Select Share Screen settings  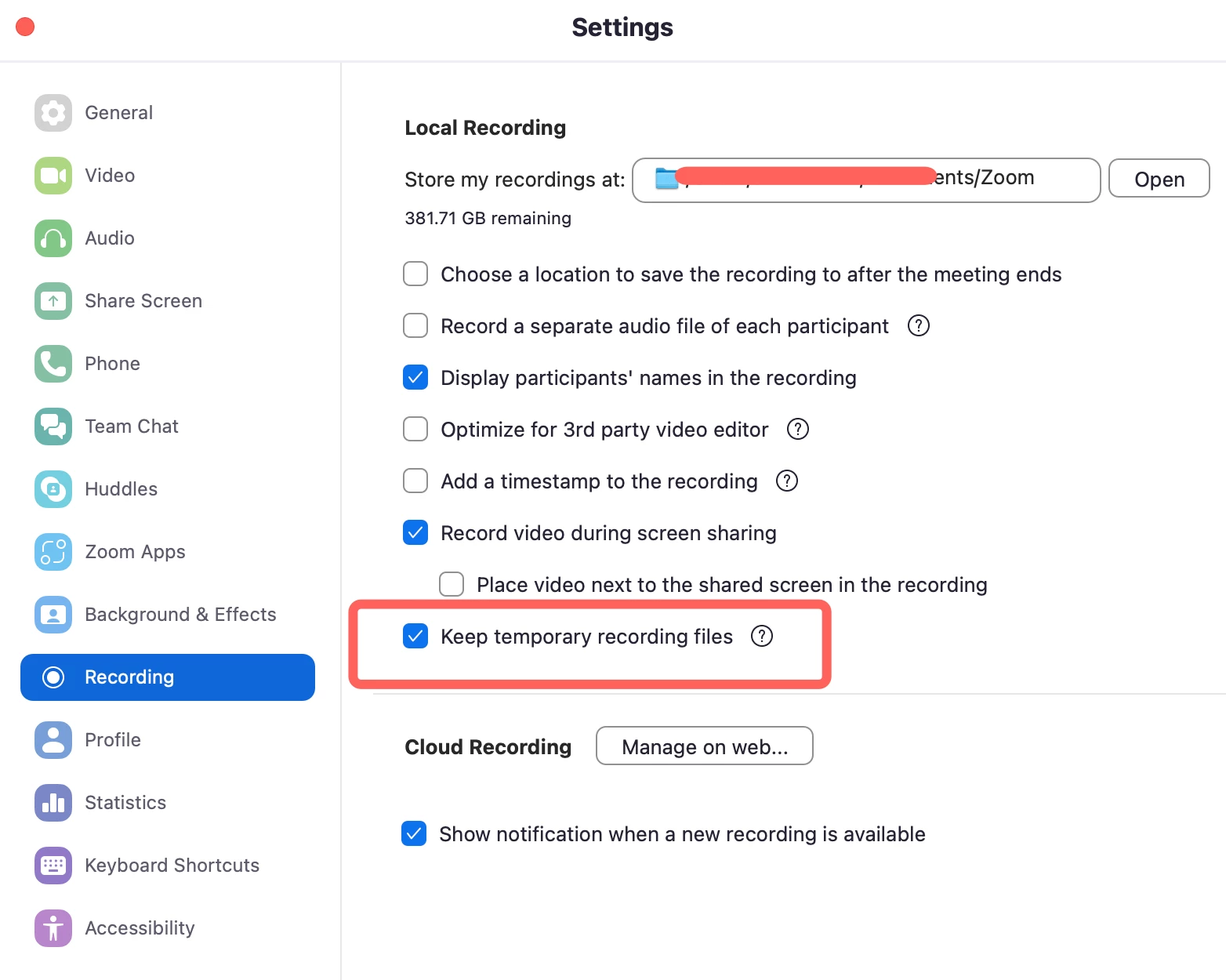click(x=168, y=301)
